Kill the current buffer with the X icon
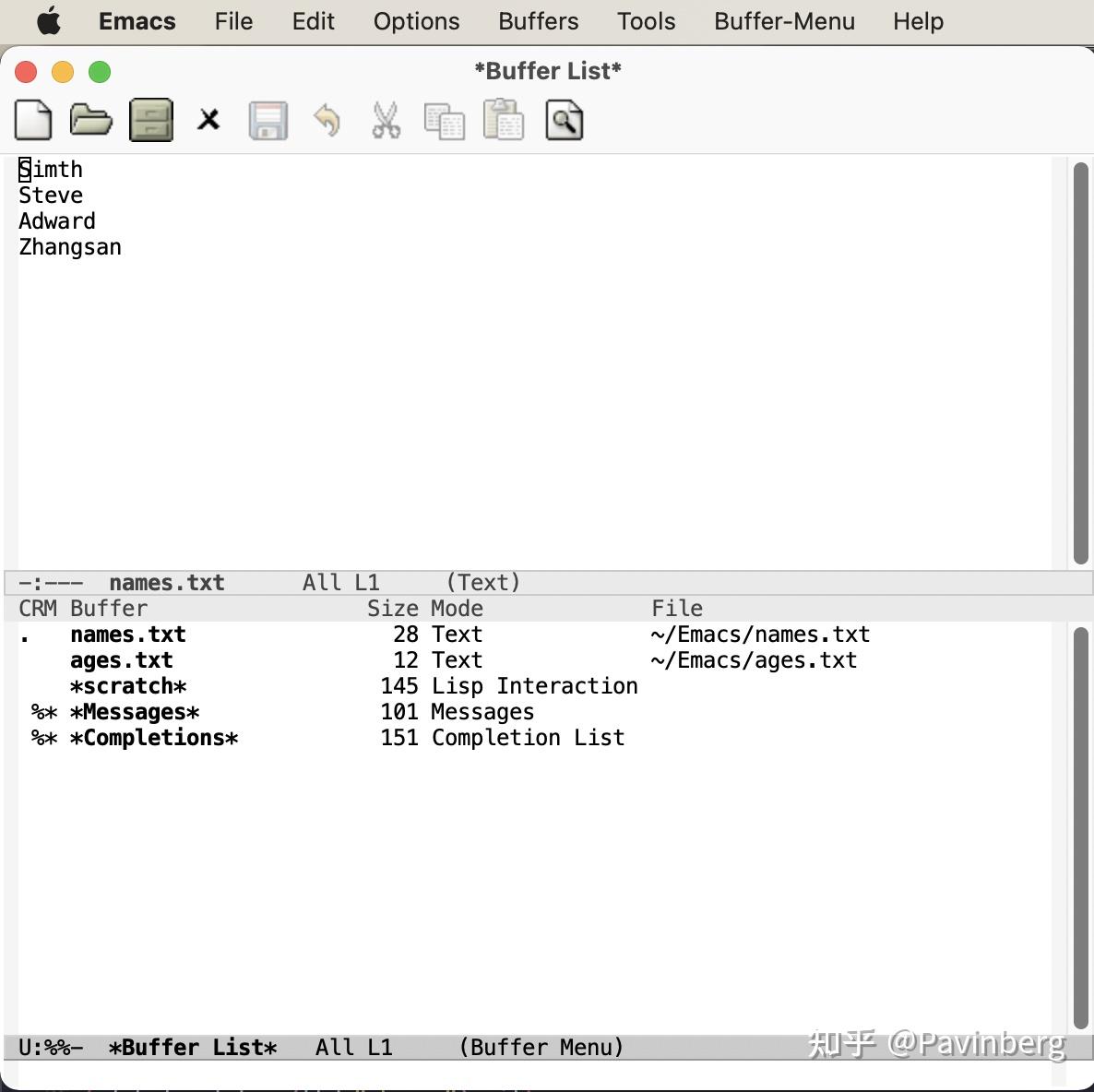Screen dimensions: 1094x1092 coord(208,120)
